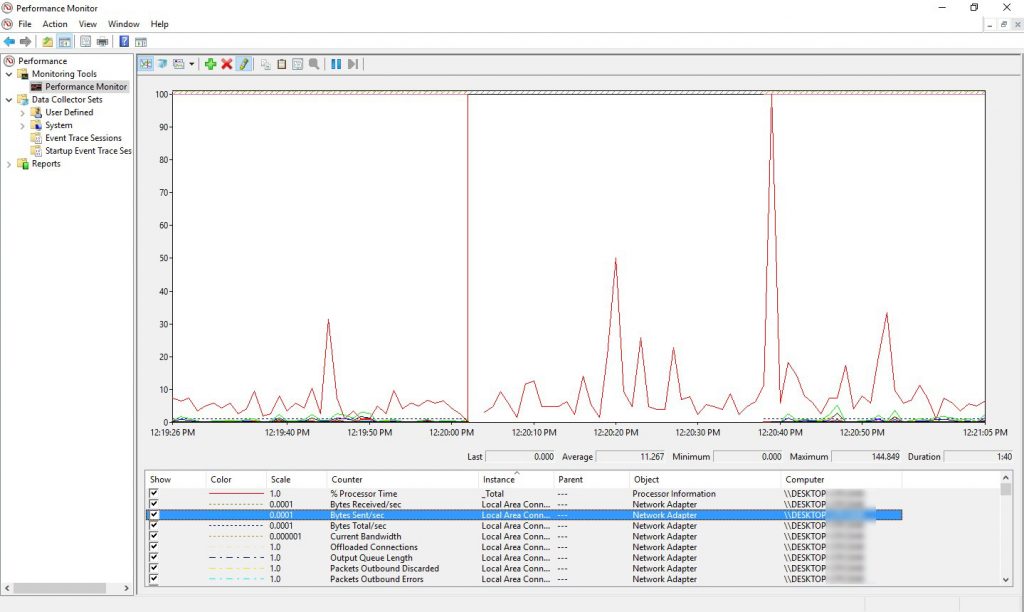
Task: Select the Event Trace Sessions item
Action: coord(83,138)
